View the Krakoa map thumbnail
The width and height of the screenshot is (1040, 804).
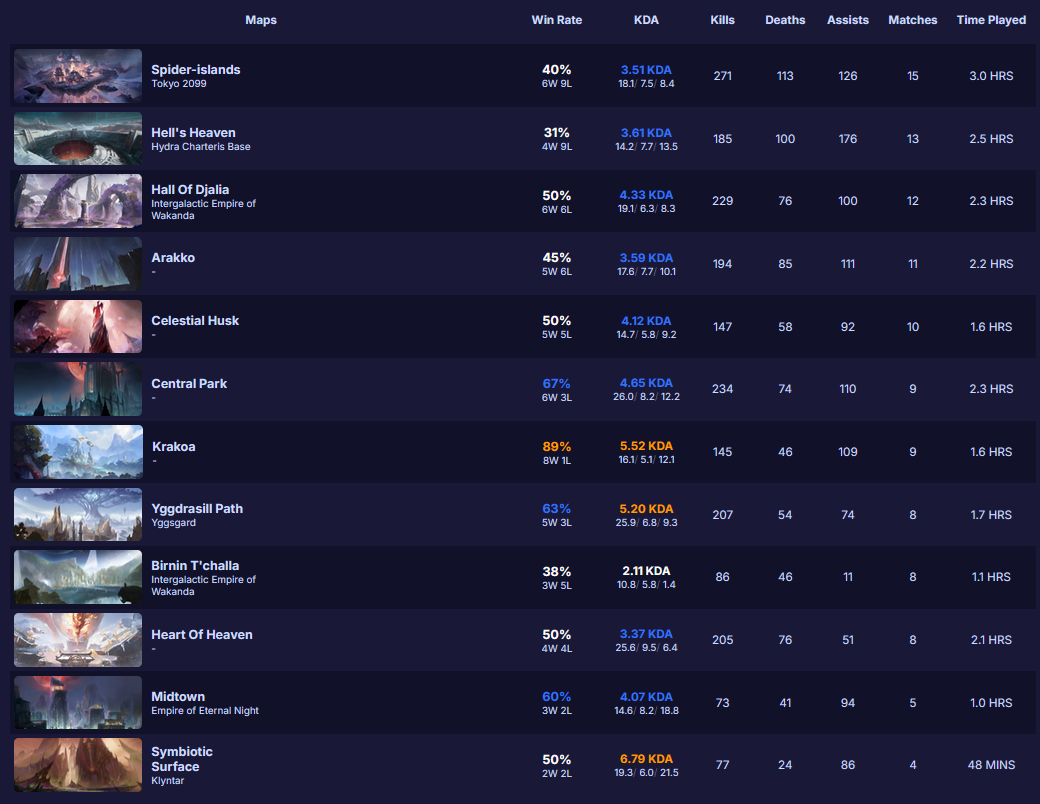78,452
